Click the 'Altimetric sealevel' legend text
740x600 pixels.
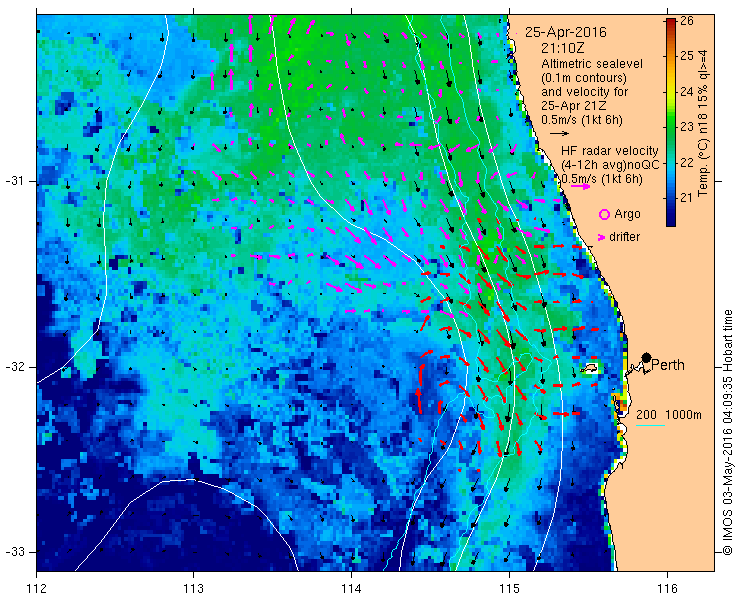coord(592,64)
